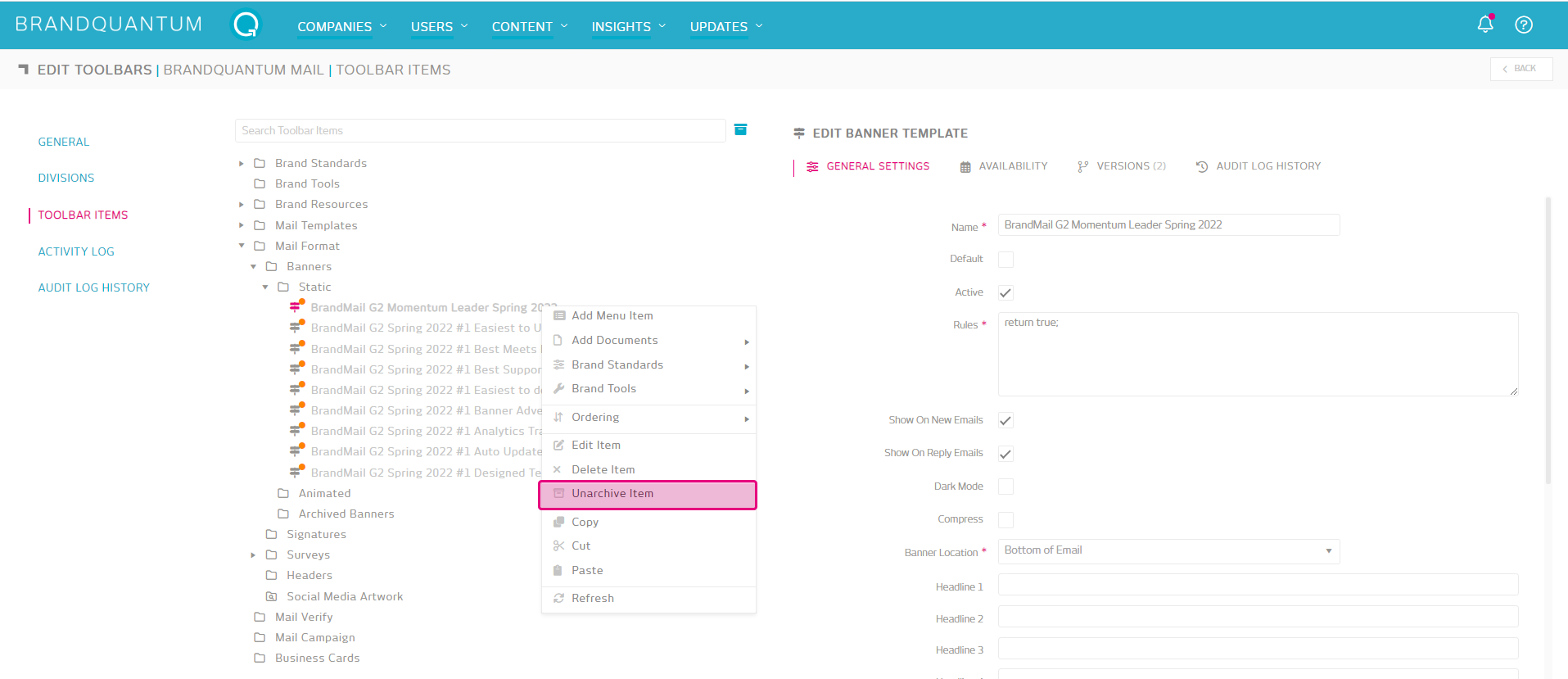Open the Companies dropdown menu

coord(341,26)
